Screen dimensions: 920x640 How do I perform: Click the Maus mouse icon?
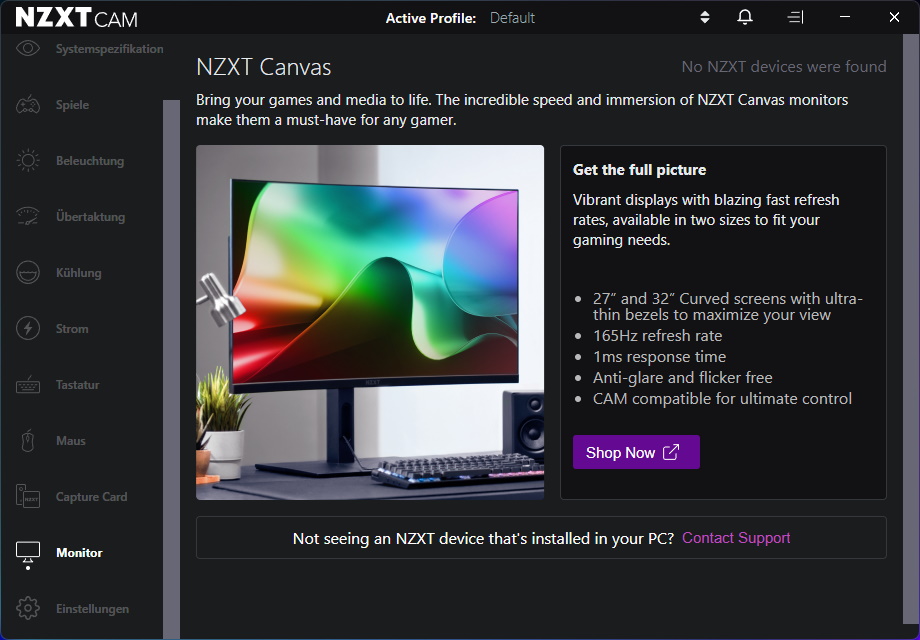(x=29, y=440)
